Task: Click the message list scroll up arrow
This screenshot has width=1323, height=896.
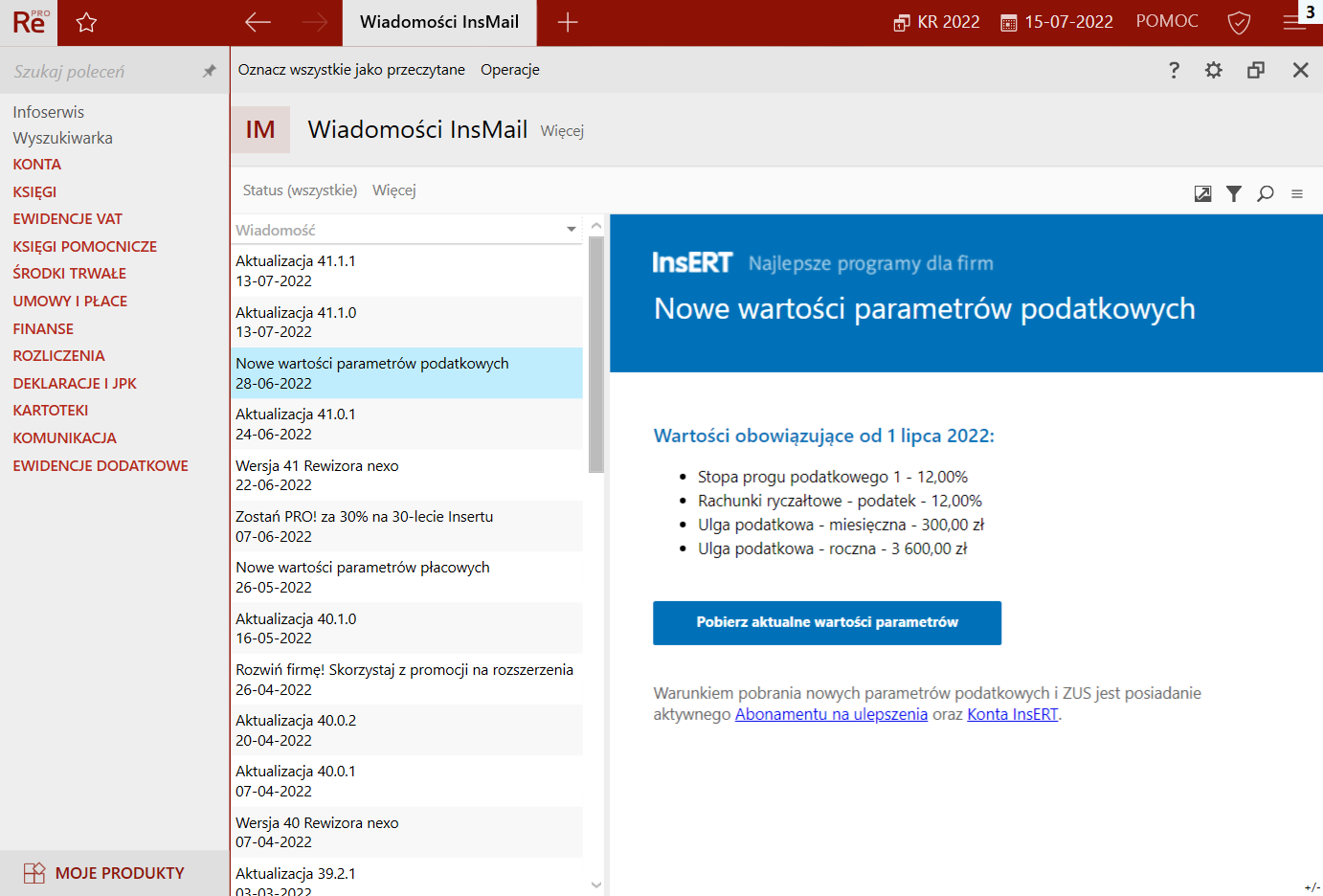Action: pyautogui.click(x=596, y=226)
